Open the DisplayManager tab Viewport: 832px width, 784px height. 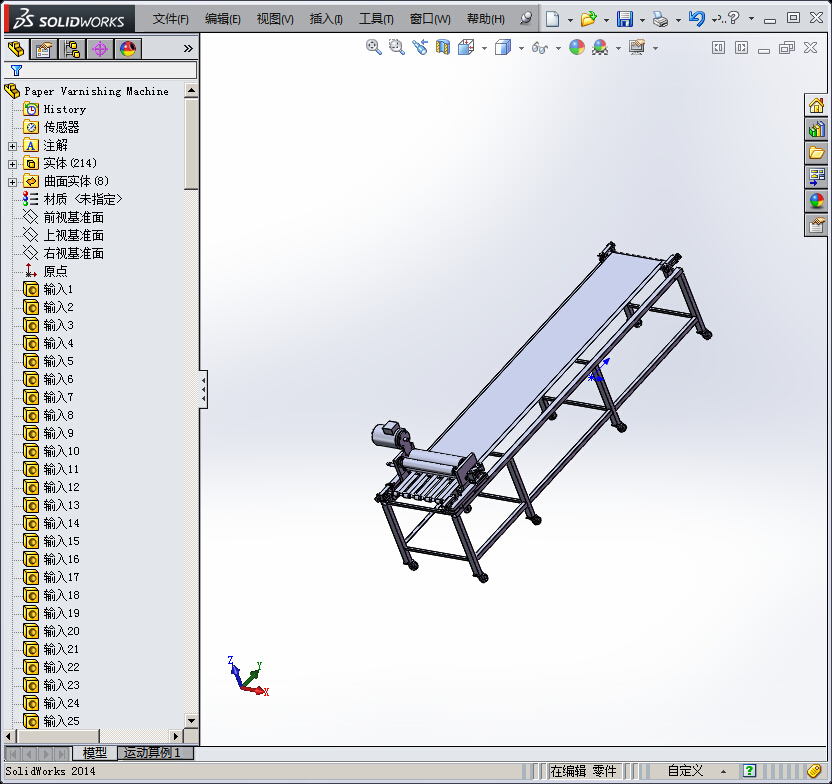(x=128, y=49)
